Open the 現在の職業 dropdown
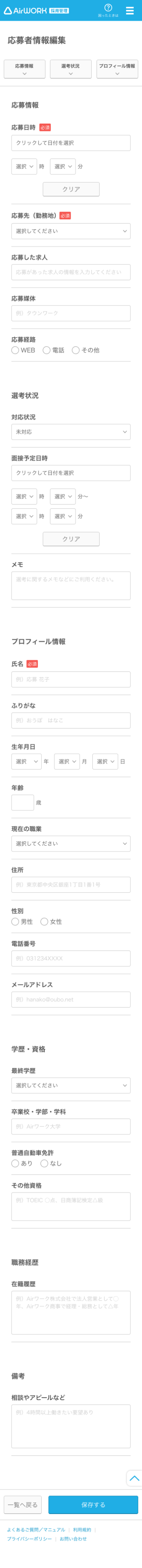Viewport: 142px width, 1568px height. point(71,844)
